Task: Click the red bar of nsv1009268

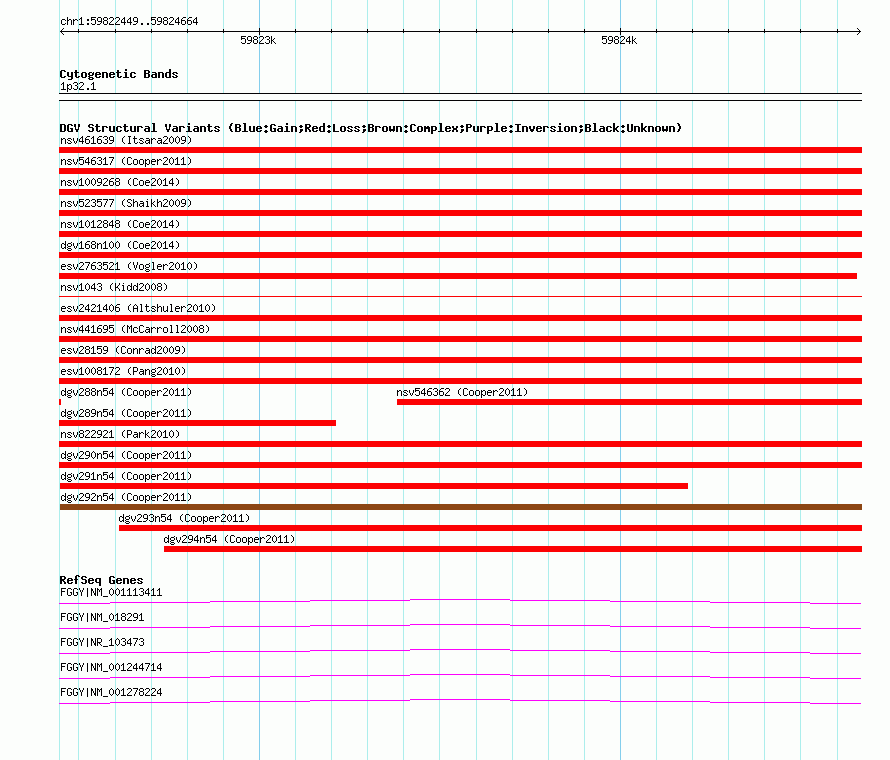Action: (x=460, y=192)
